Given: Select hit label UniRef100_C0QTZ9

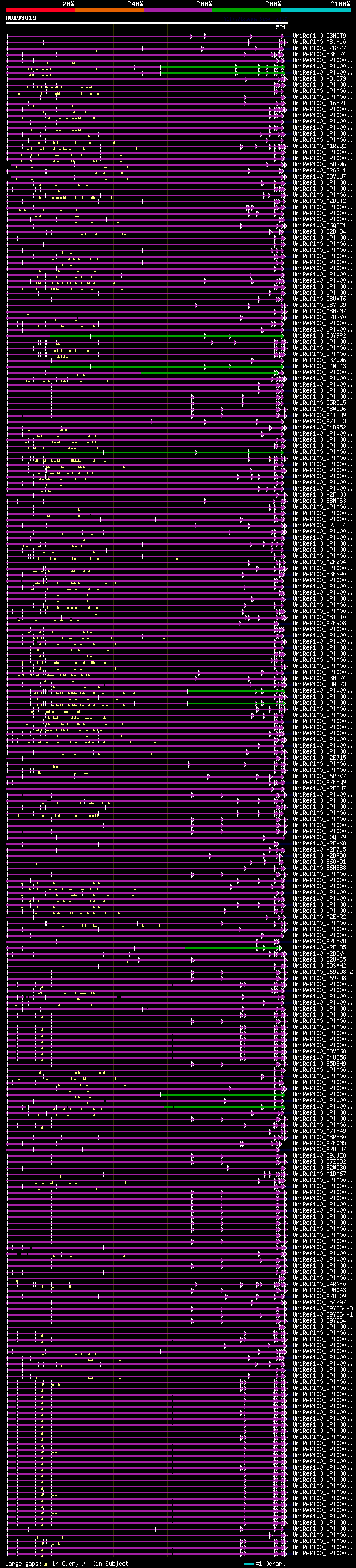Looking at the screenshot, I should point(319,838).
